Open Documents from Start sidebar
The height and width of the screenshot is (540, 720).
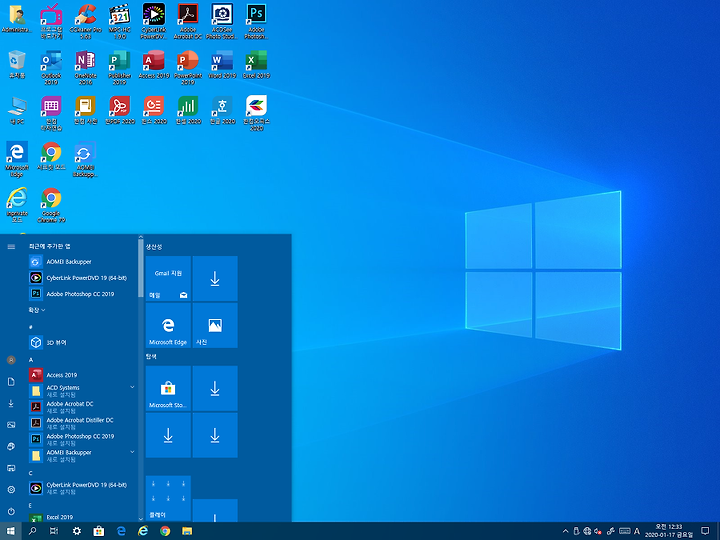pos(11,382)
